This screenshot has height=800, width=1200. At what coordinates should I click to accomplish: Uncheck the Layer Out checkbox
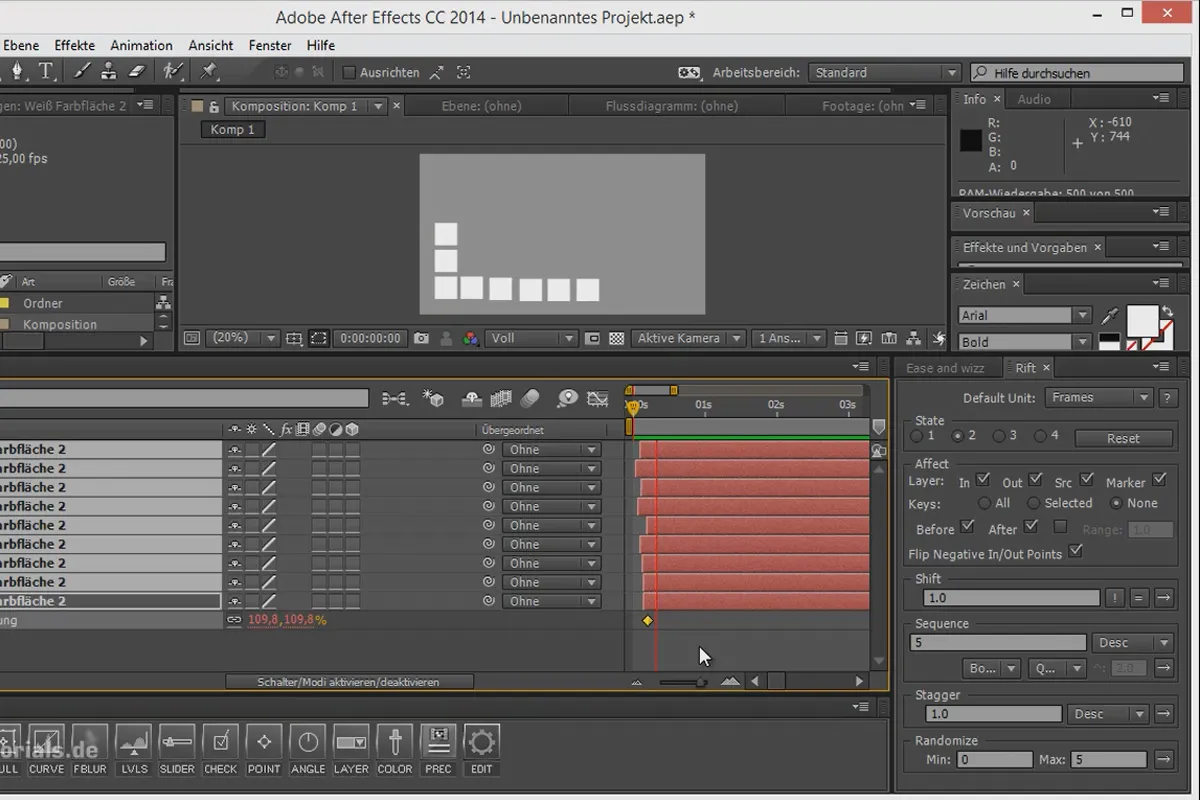point(1035,480)
